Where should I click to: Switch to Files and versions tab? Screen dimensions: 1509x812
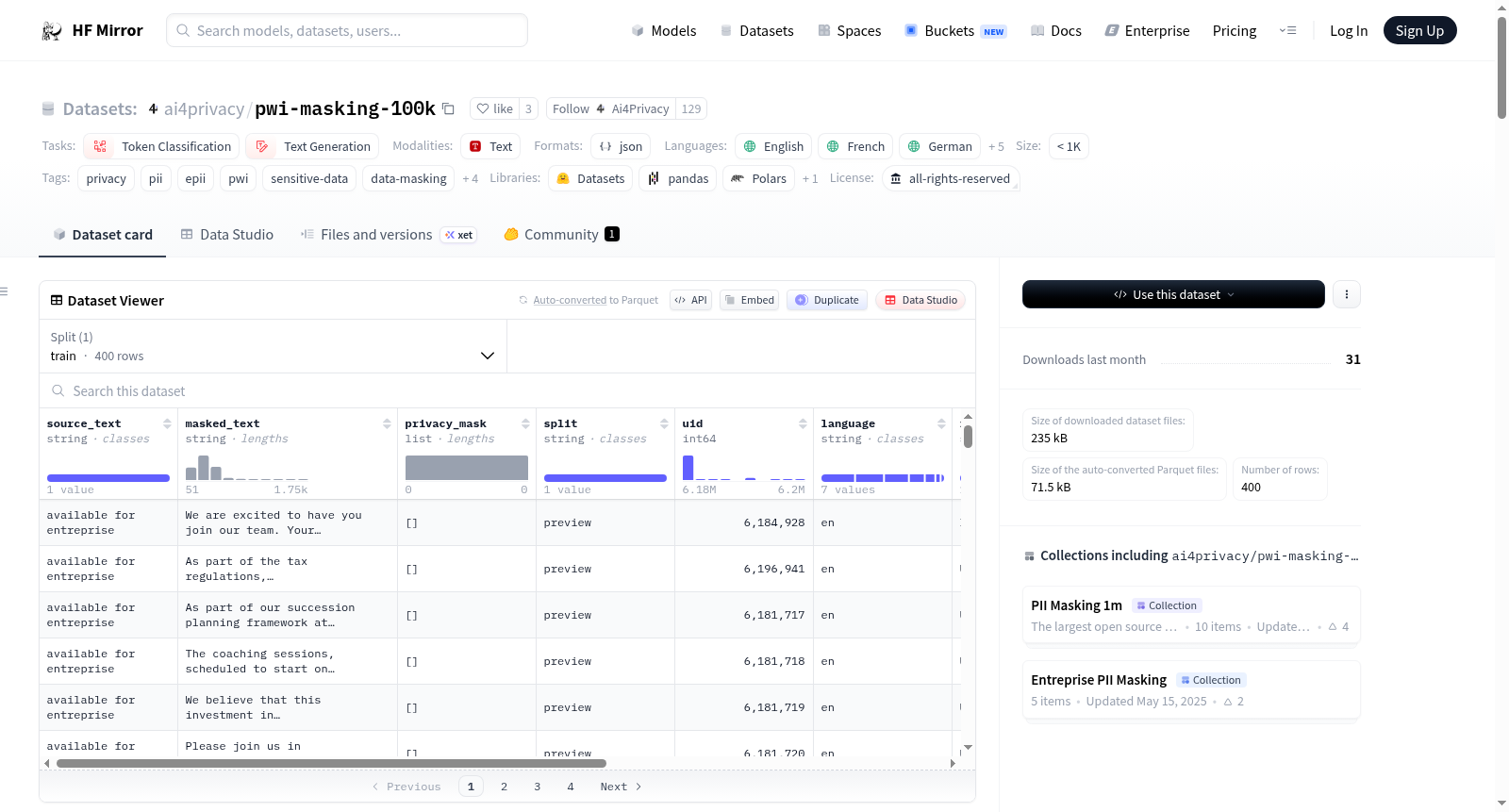click(x=389, y=235)
